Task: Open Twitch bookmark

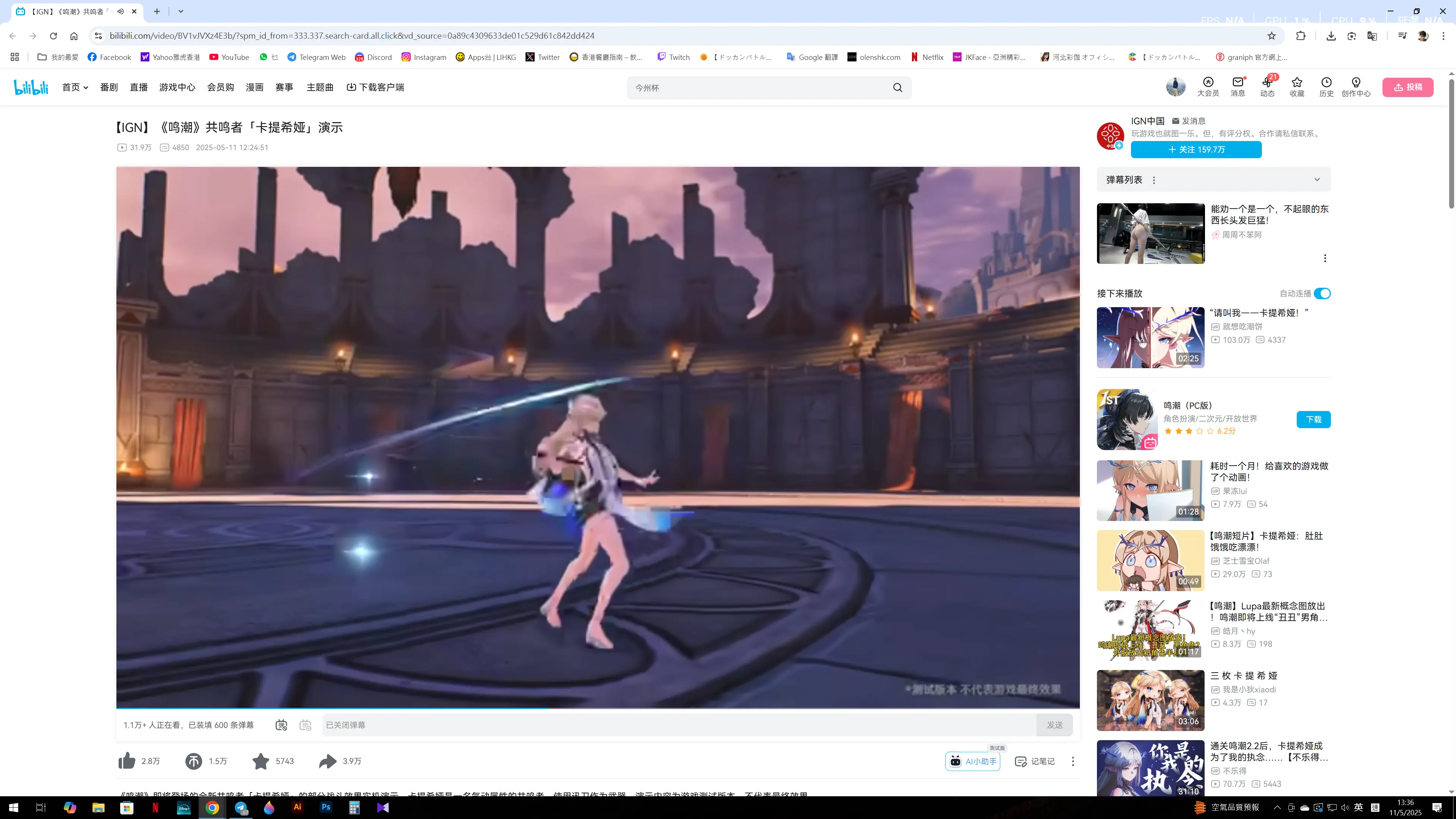Action: [x=673, y=57]
